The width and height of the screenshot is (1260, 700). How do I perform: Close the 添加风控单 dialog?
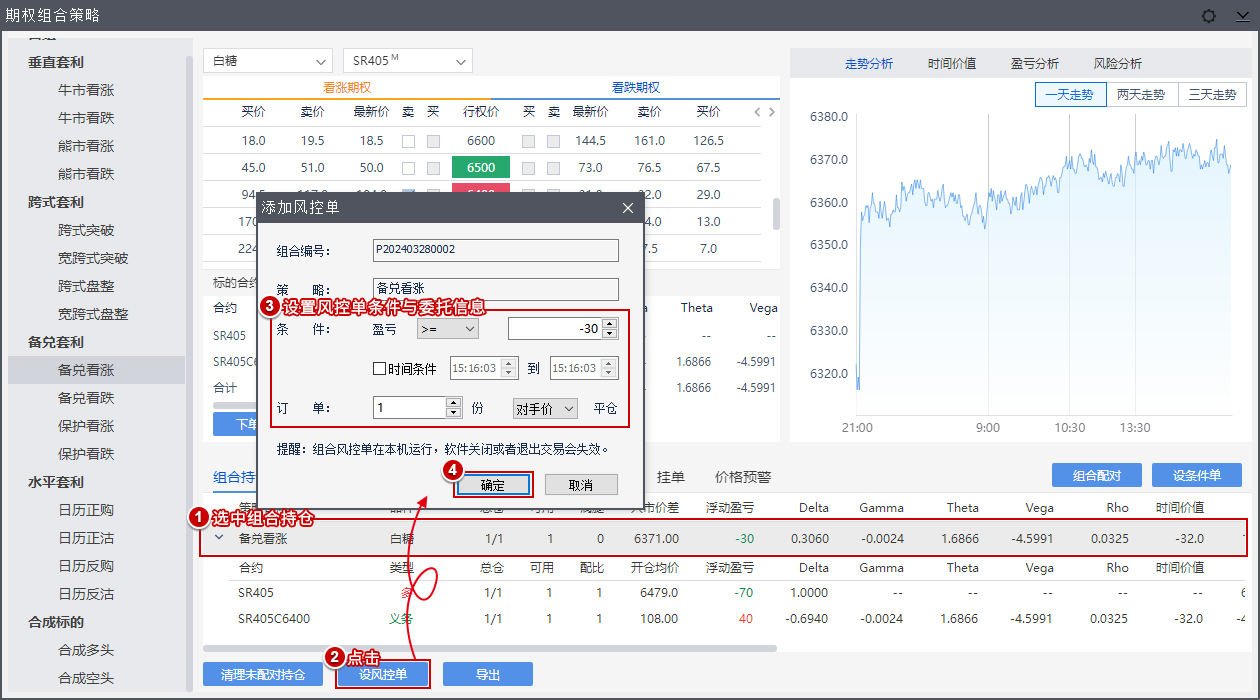point(628,208)
